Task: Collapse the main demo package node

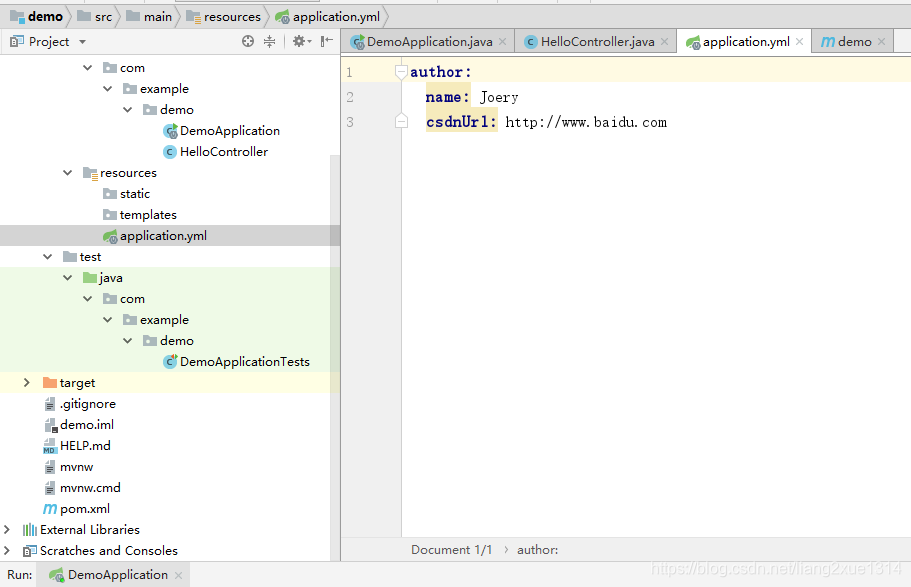Action: click(128, 110)
